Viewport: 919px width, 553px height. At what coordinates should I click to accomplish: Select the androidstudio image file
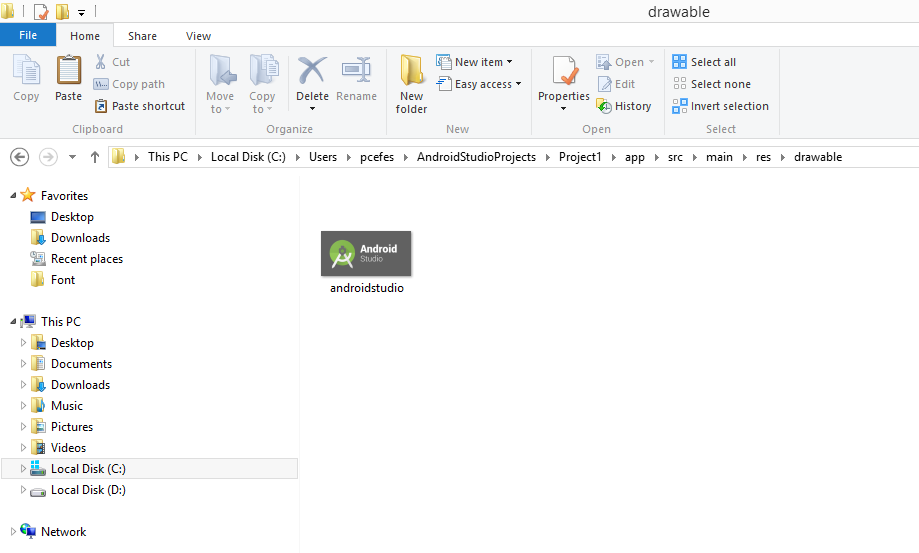tap(366, 262)
